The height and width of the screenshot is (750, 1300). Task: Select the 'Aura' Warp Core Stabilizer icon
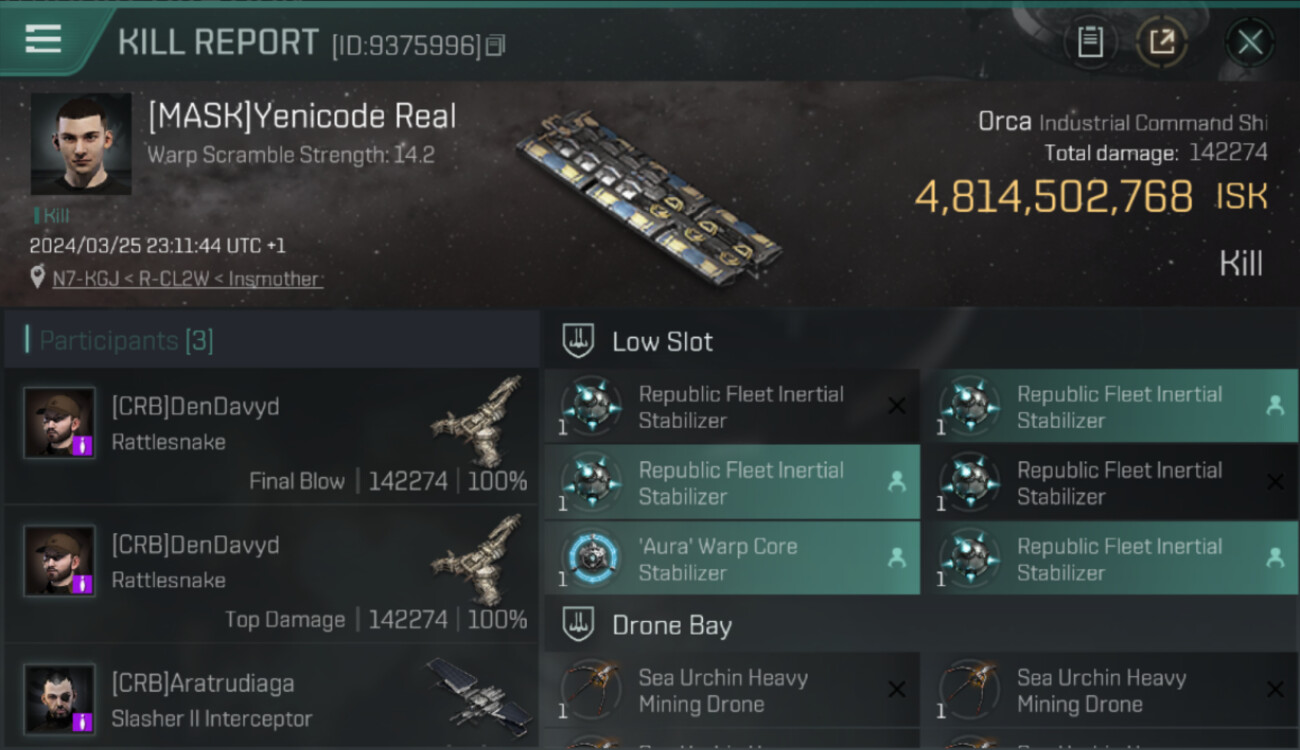click(590, 559)
